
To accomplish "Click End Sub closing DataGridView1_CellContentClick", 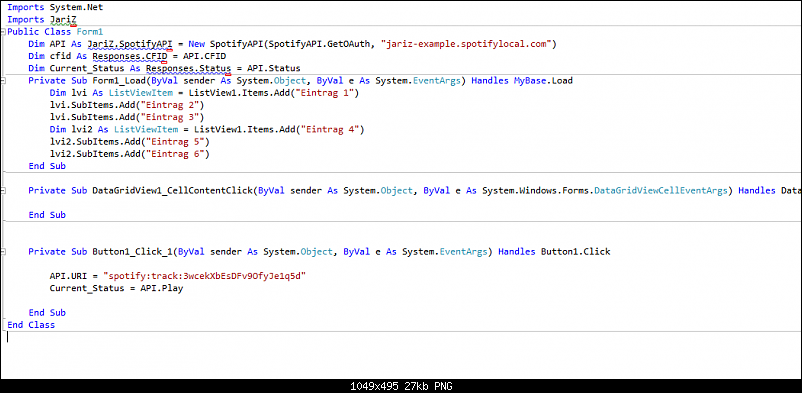I will pos(47,215).
